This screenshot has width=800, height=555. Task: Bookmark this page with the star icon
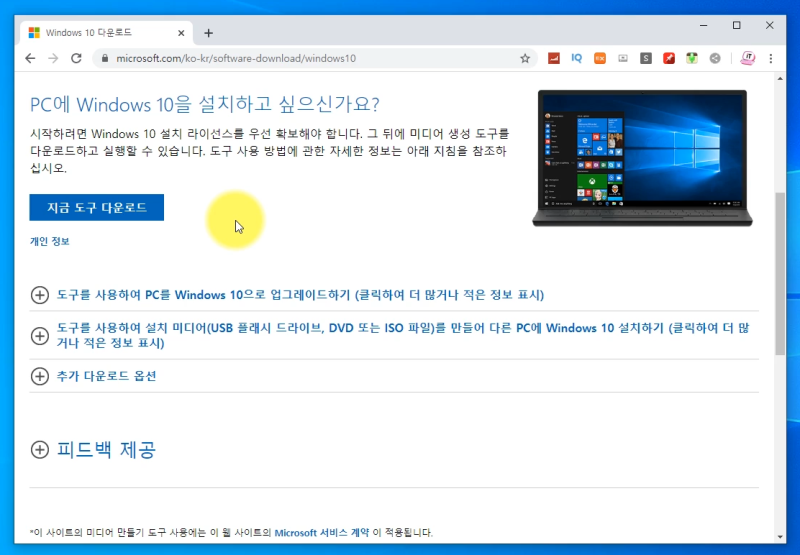click(524, 58)
